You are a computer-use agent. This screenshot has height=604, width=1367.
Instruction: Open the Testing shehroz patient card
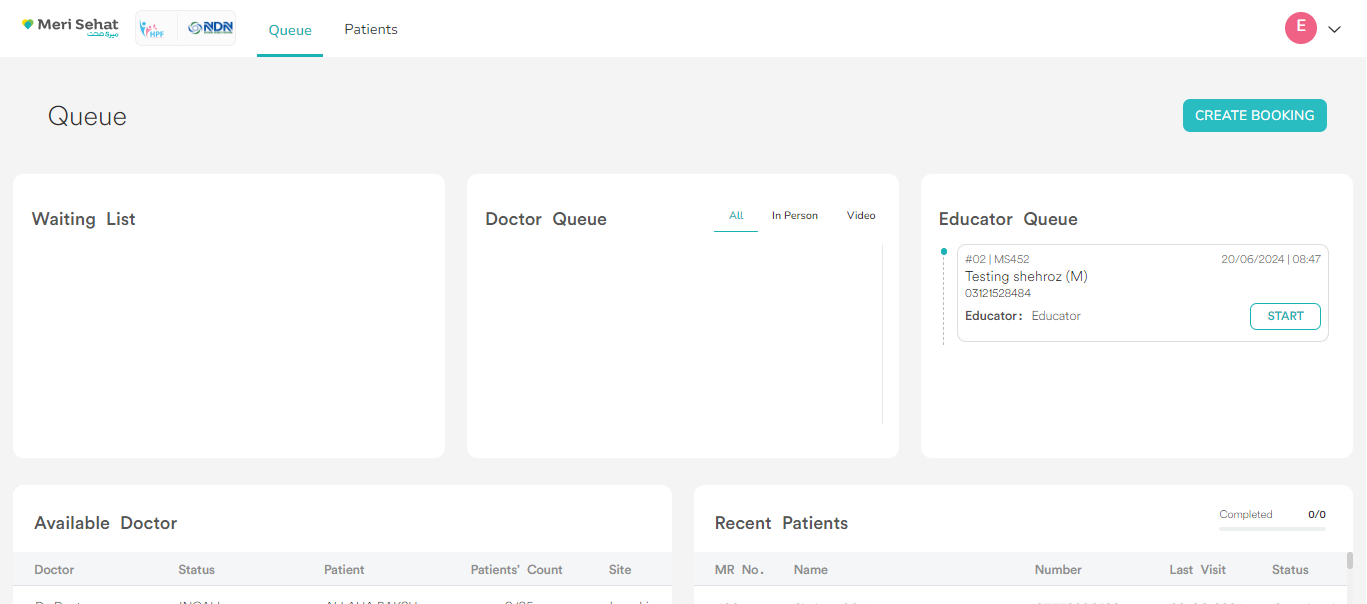click(1100, 280)
